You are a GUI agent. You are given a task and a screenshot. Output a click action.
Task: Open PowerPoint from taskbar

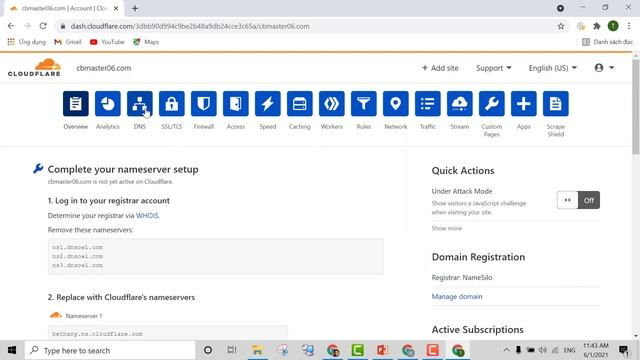pos(382,350)
